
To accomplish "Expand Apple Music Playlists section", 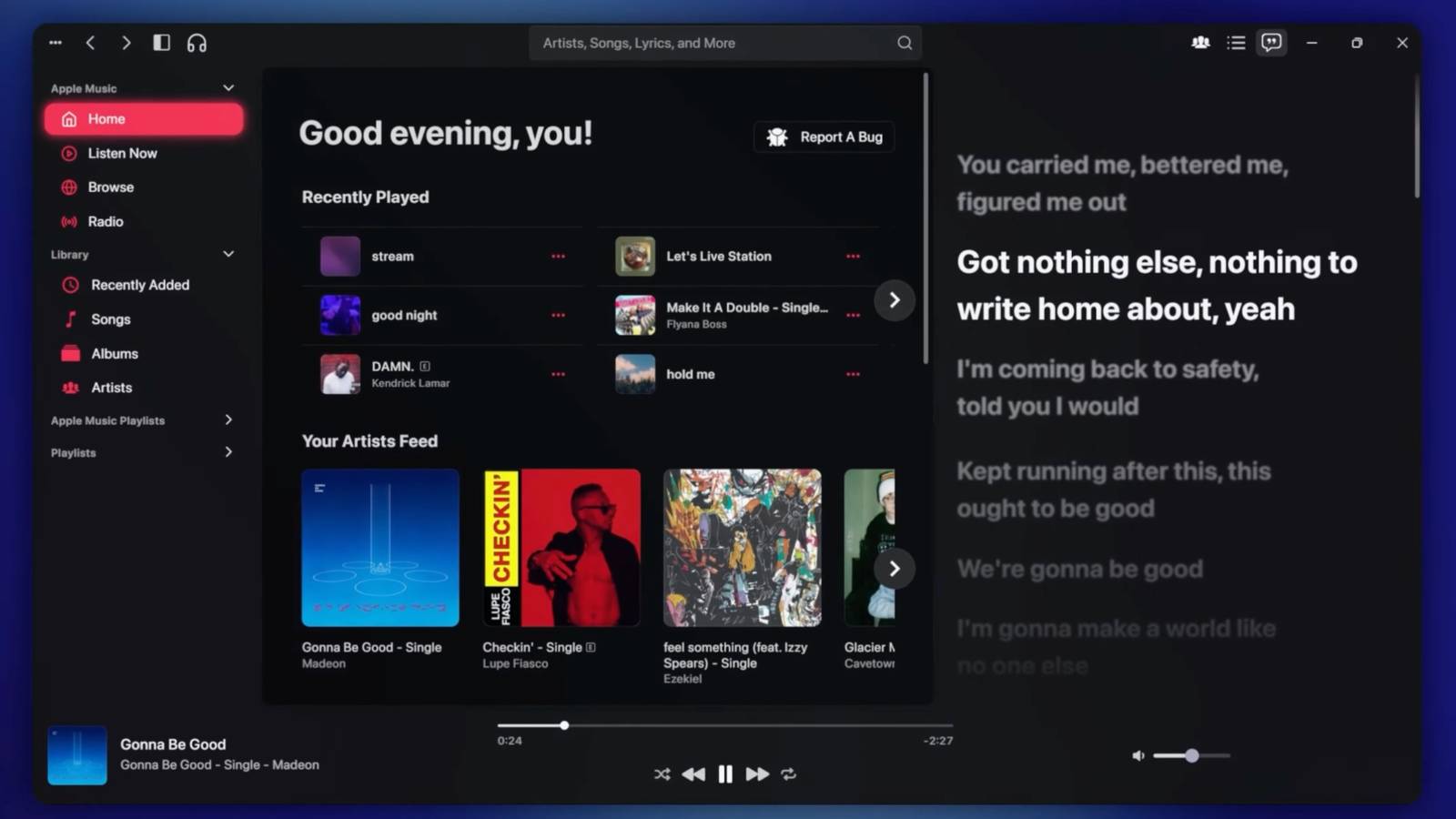I will click(228, 420).
